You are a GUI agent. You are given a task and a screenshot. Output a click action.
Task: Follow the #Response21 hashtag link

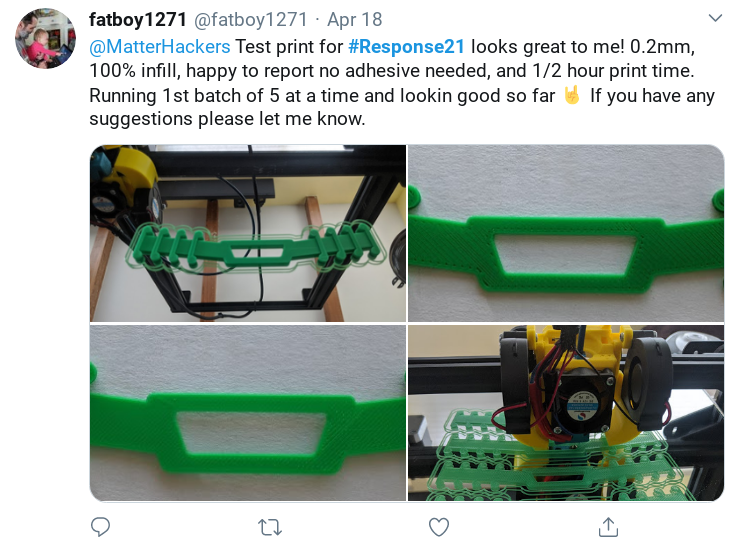tap(406, 47)
